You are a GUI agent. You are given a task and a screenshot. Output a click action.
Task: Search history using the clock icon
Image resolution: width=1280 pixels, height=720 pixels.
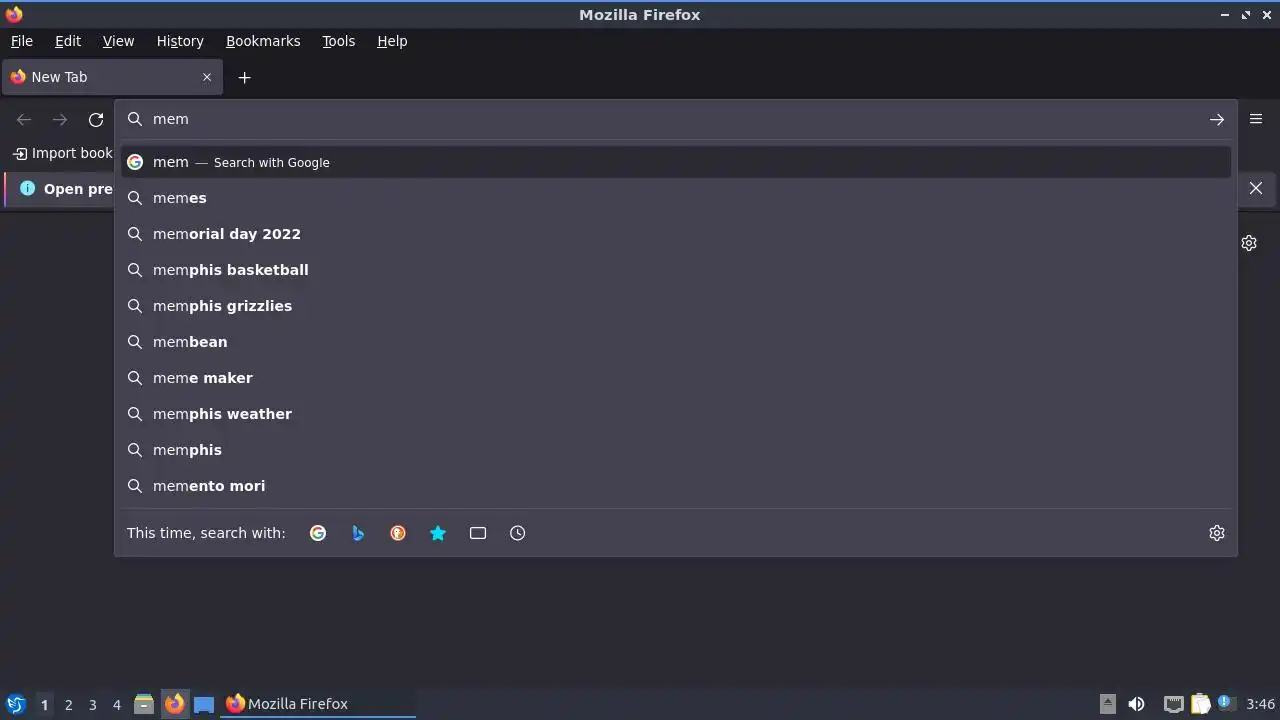click(518, 533)
